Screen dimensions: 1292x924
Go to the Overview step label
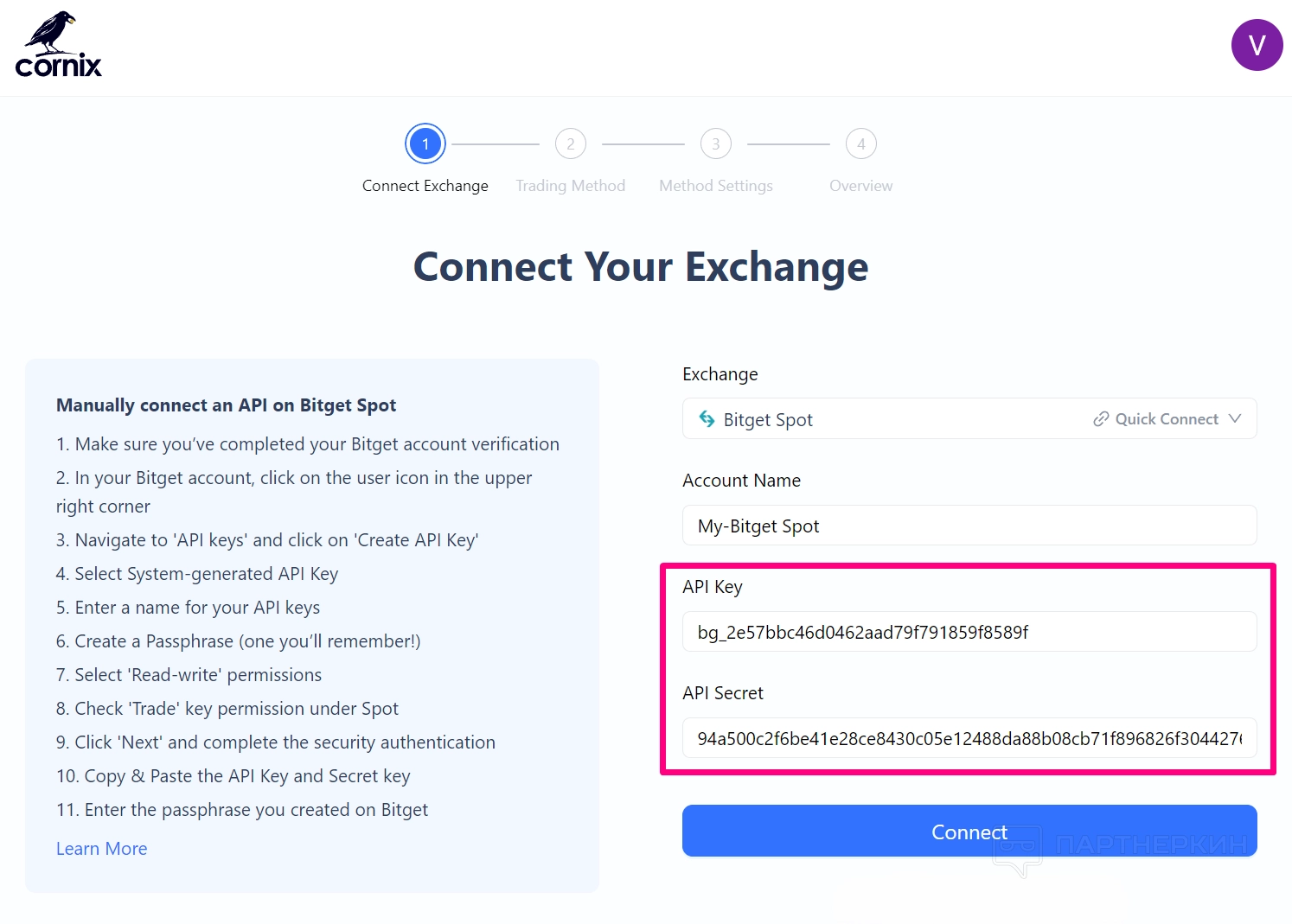[x=860, y=186]
